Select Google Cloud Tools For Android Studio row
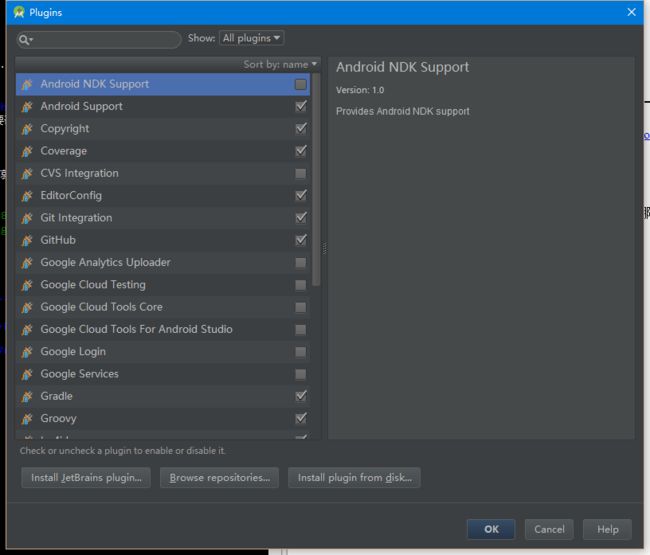Viewport: 650px width, 555px height. (163, 330)
